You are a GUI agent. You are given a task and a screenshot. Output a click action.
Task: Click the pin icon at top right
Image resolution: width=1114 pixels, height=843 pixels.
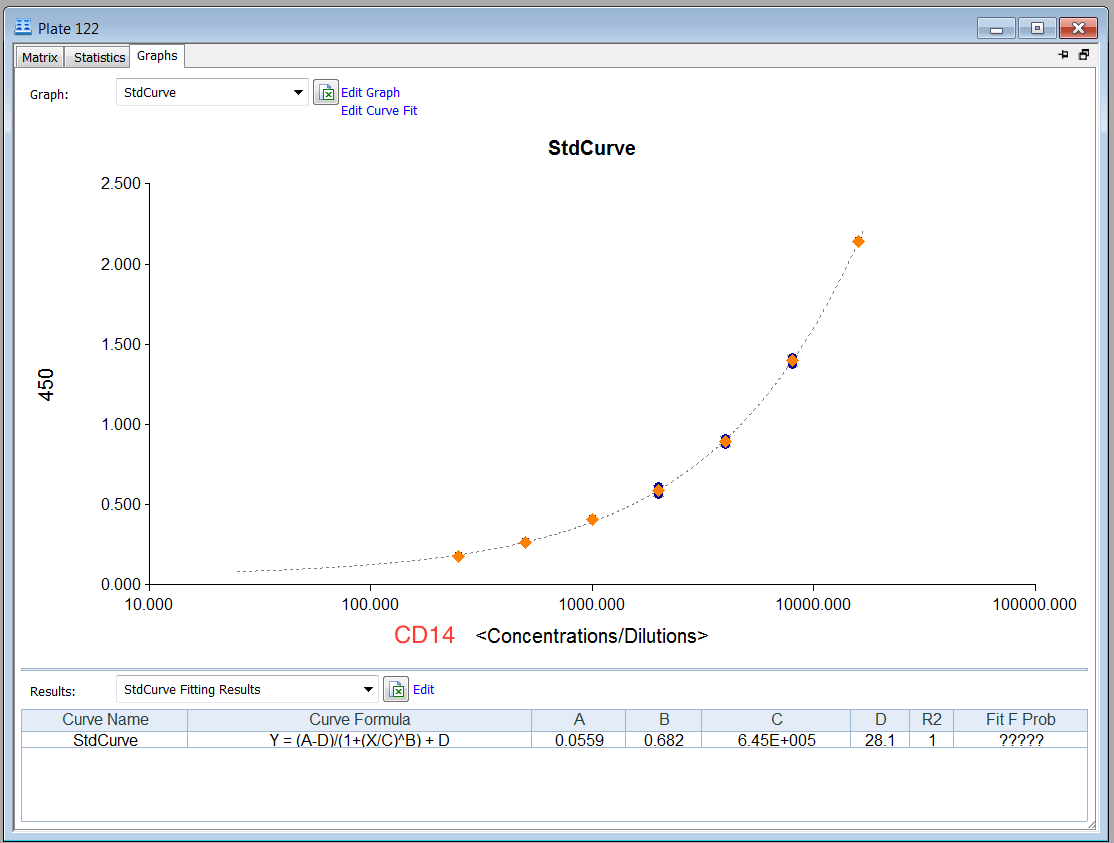pyautogui.click(x=1064, y=55)
